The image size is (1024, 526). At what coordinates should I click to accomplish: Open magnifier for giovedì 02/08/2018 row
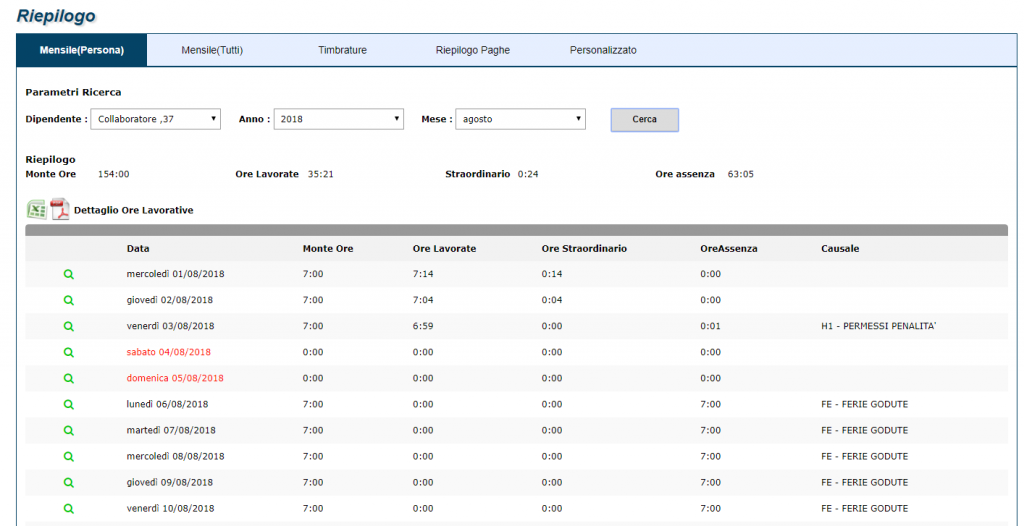pyautogui.click(x=69, y=301)
